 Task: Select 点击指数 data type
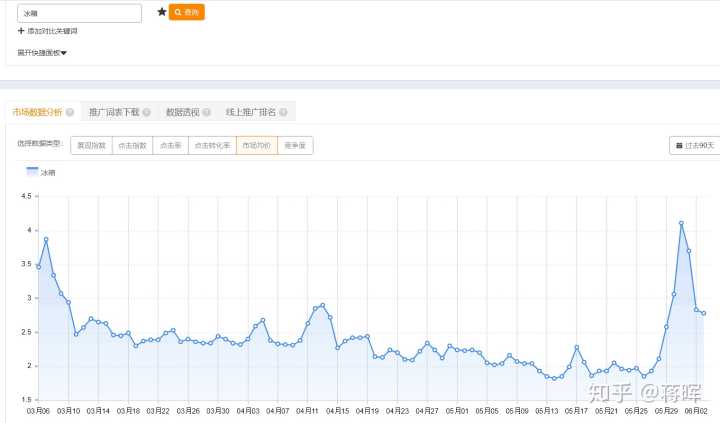point(132,145)
